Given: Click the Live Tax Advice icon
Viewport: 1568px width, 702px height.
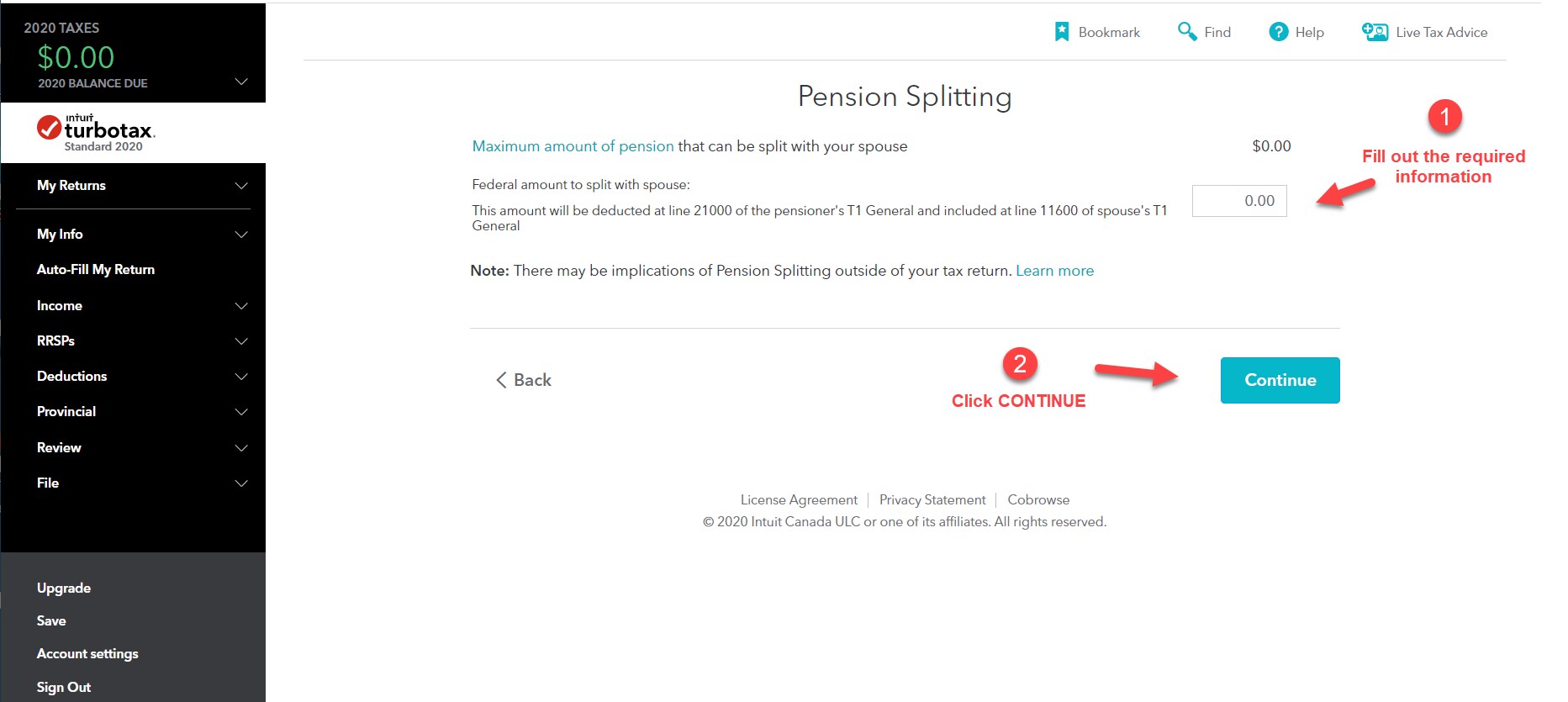Looking at the screenshot, I should click(x=1375, y=32).
